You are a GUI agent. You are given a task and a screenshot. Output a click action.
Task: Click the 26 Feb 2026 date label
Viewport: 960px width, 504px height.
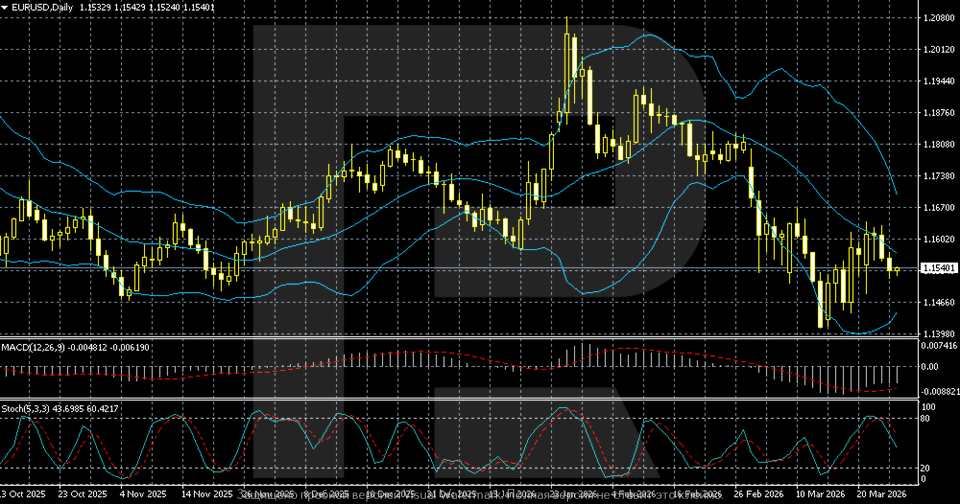point(756,494)
